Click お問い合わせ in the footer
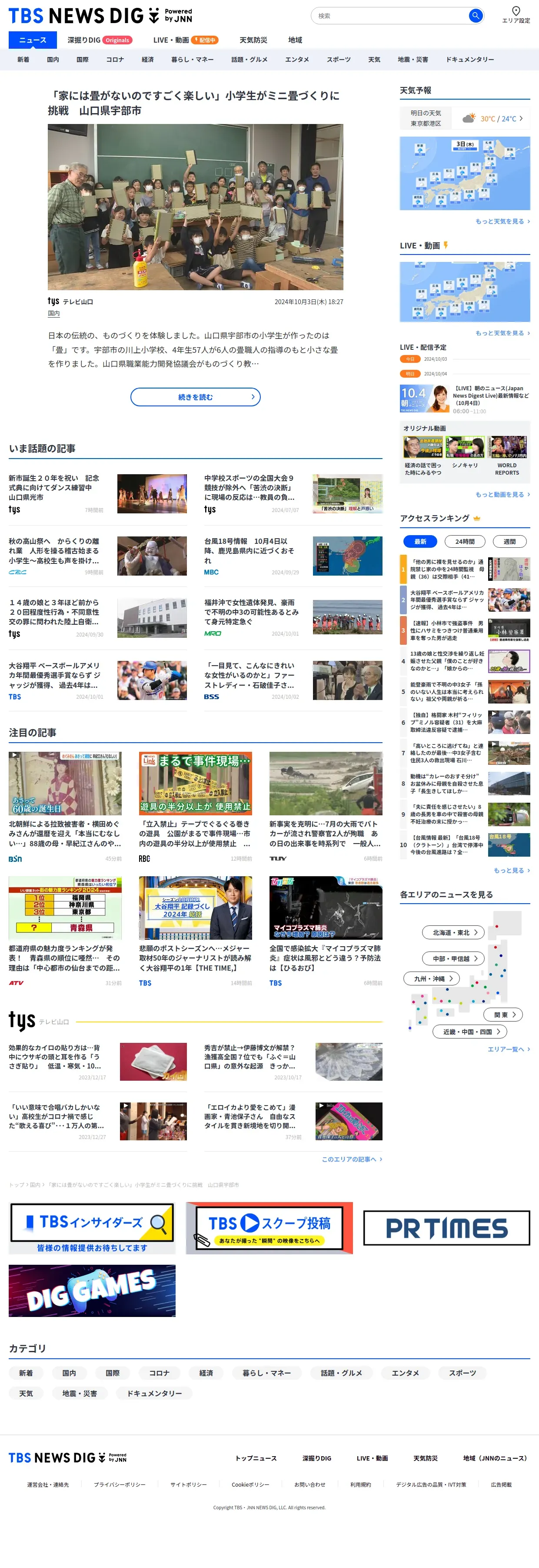The image size is (539, 1568). click(309, 1484)
